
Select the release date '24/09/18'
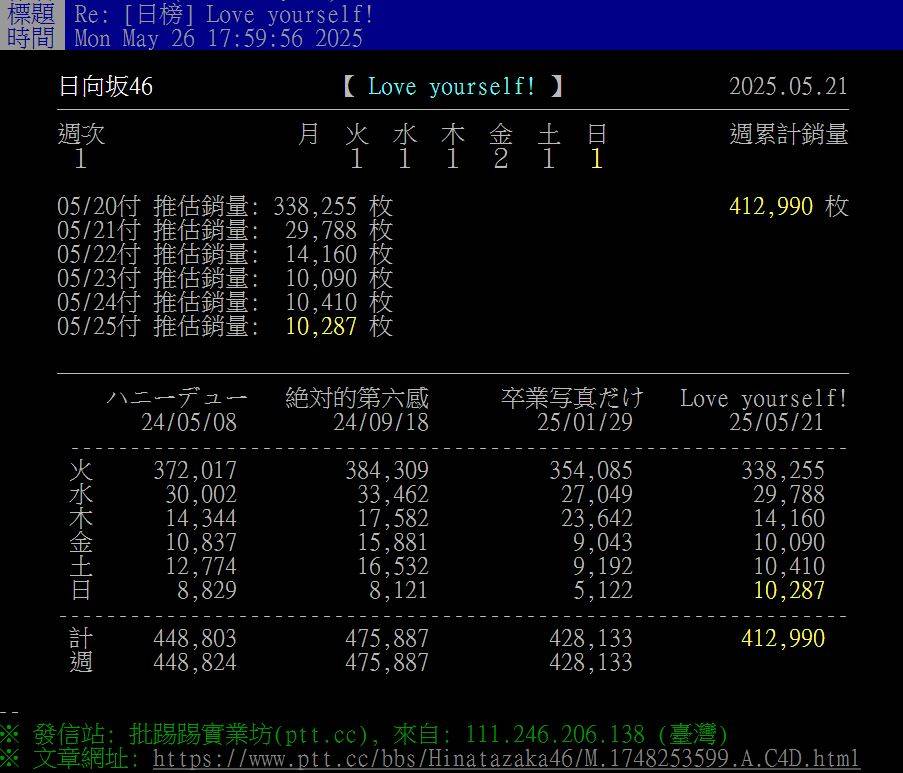click(x=381, y=422)
